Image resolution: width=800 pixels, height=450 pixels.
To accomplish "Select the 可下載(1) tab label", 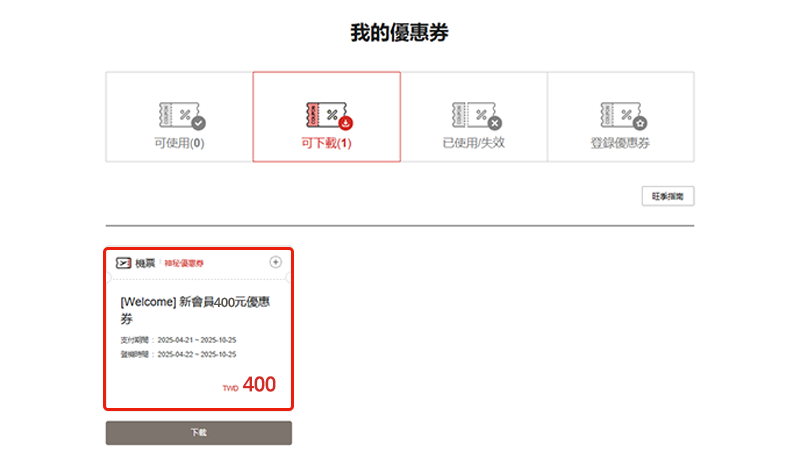I will [327, 142].
